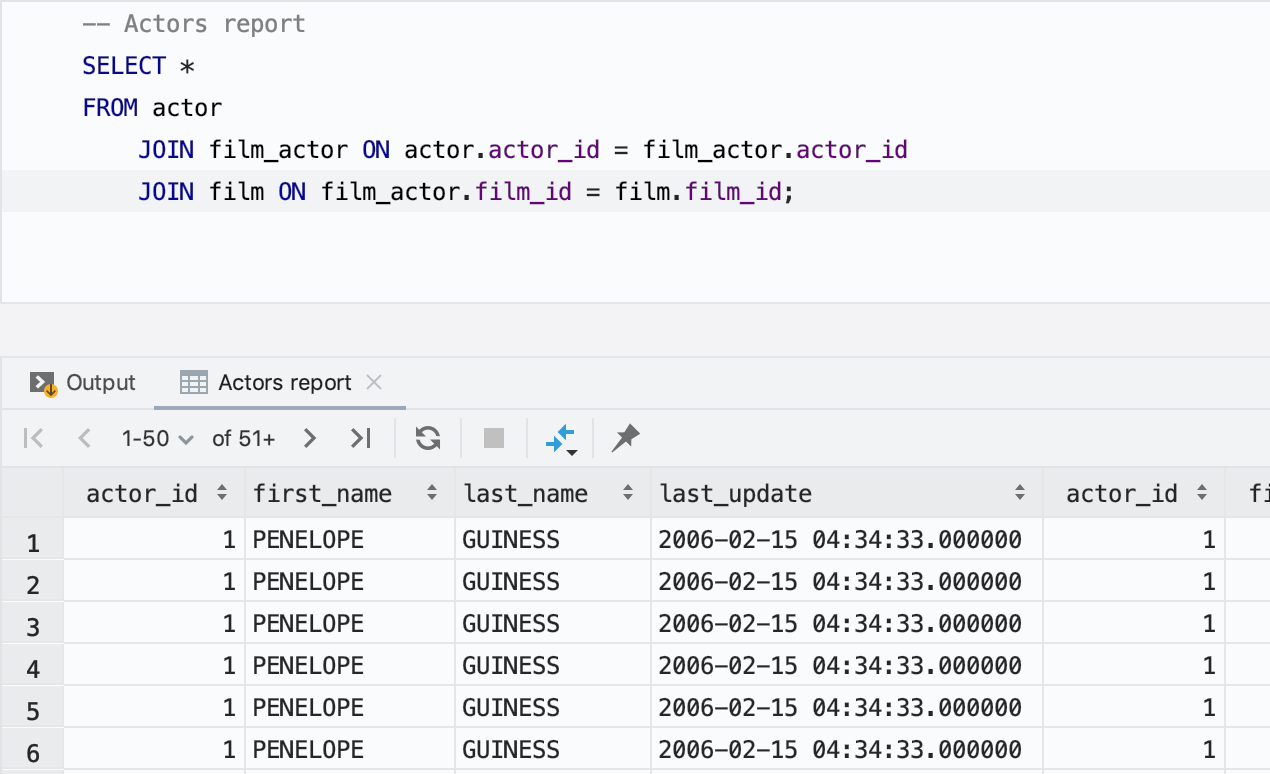Go to next results page
Screen dimensions: 1270x774
pyautogui.click(x=310, y=438)
